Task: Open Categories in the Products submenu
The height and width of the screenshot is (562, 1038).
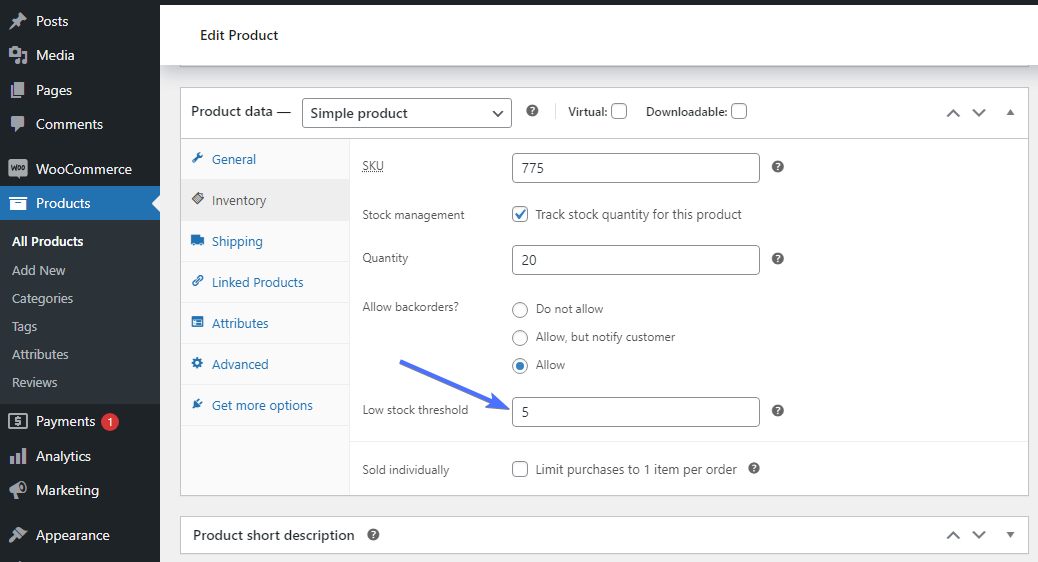Action: coord(42,298)
